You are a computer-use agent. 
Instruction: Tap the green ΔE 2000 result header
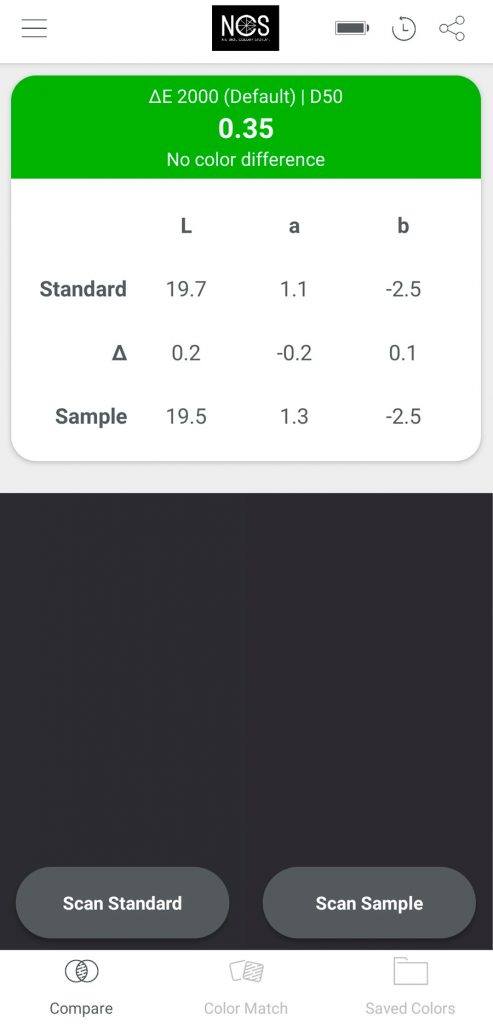pos(246,127)
